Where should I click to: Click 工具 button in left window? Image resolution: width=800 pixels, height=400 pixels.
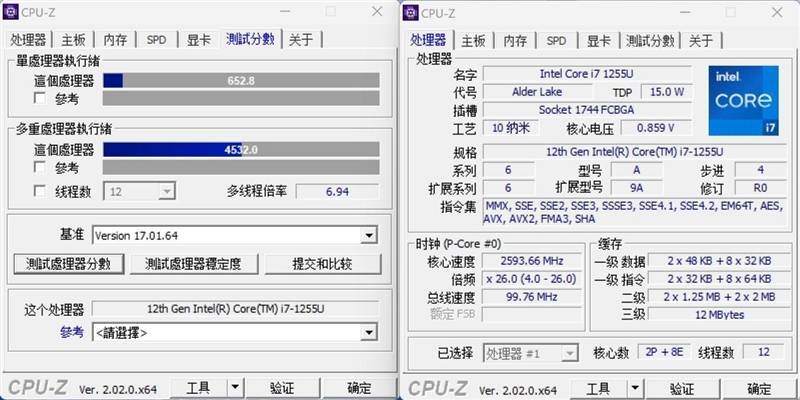tap(198, 389)
